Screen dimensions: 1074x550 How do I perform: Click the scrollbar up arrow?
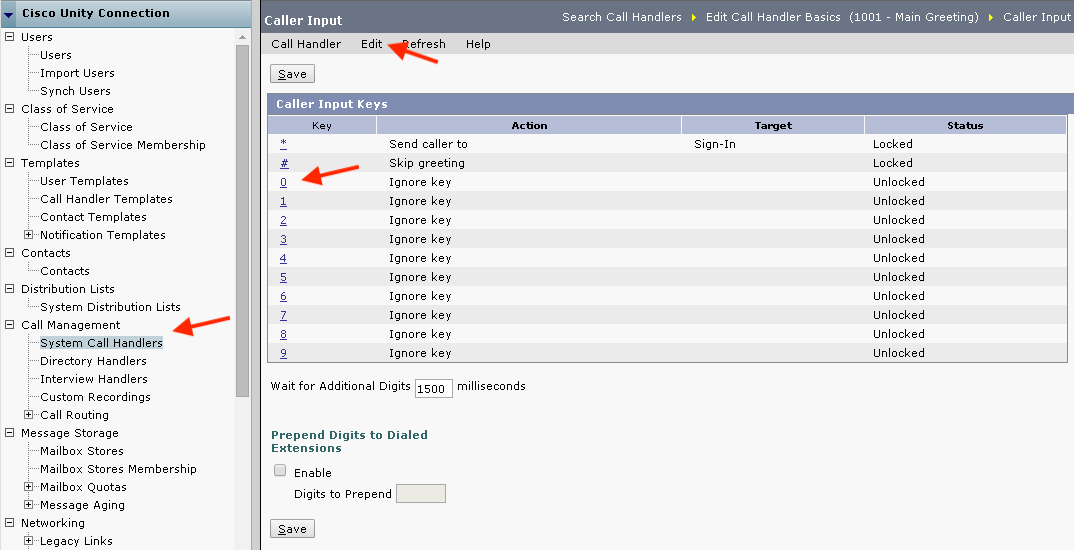[x=242, y=37]
